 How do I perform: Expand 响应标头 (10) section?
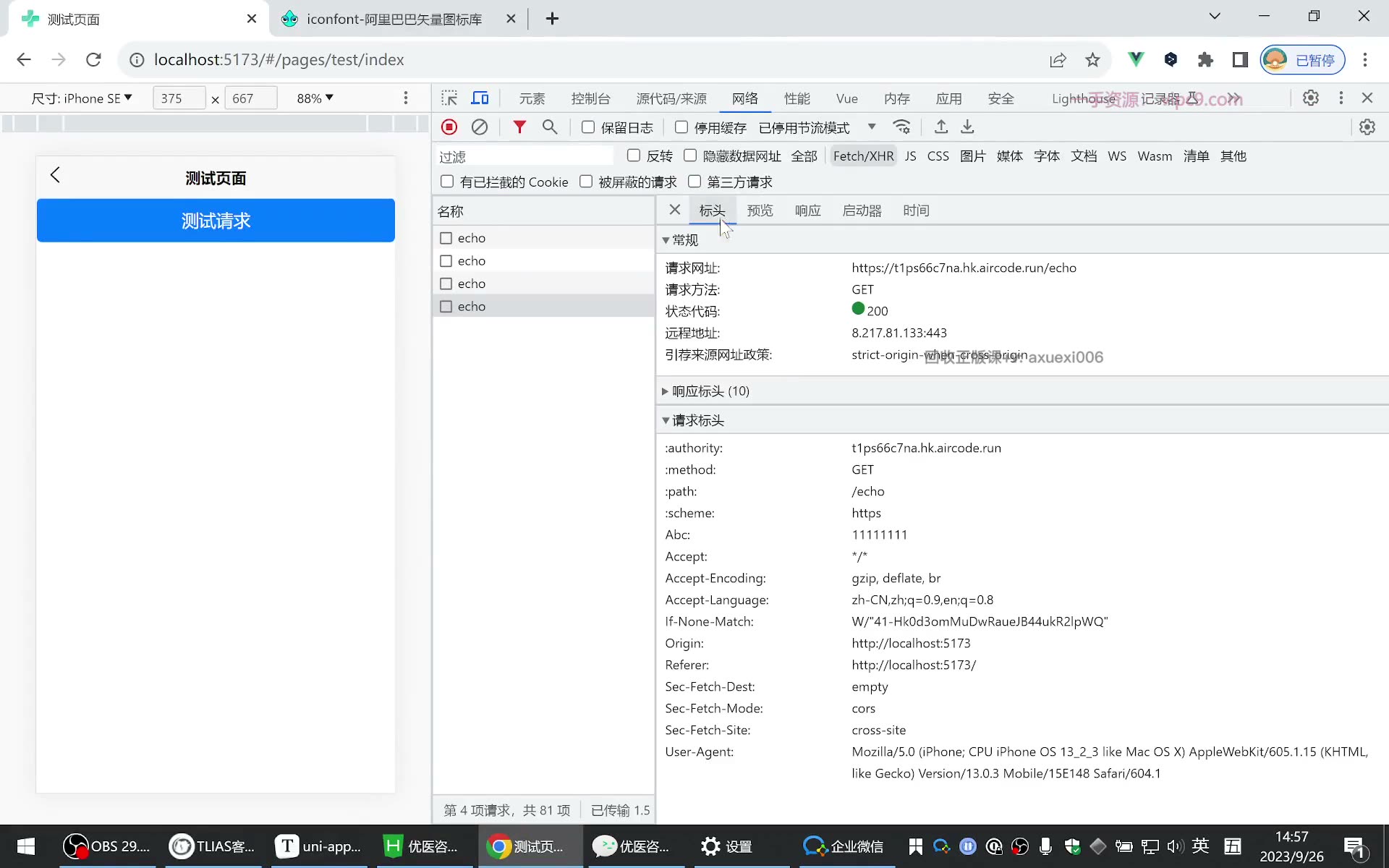tap(710, 391)
